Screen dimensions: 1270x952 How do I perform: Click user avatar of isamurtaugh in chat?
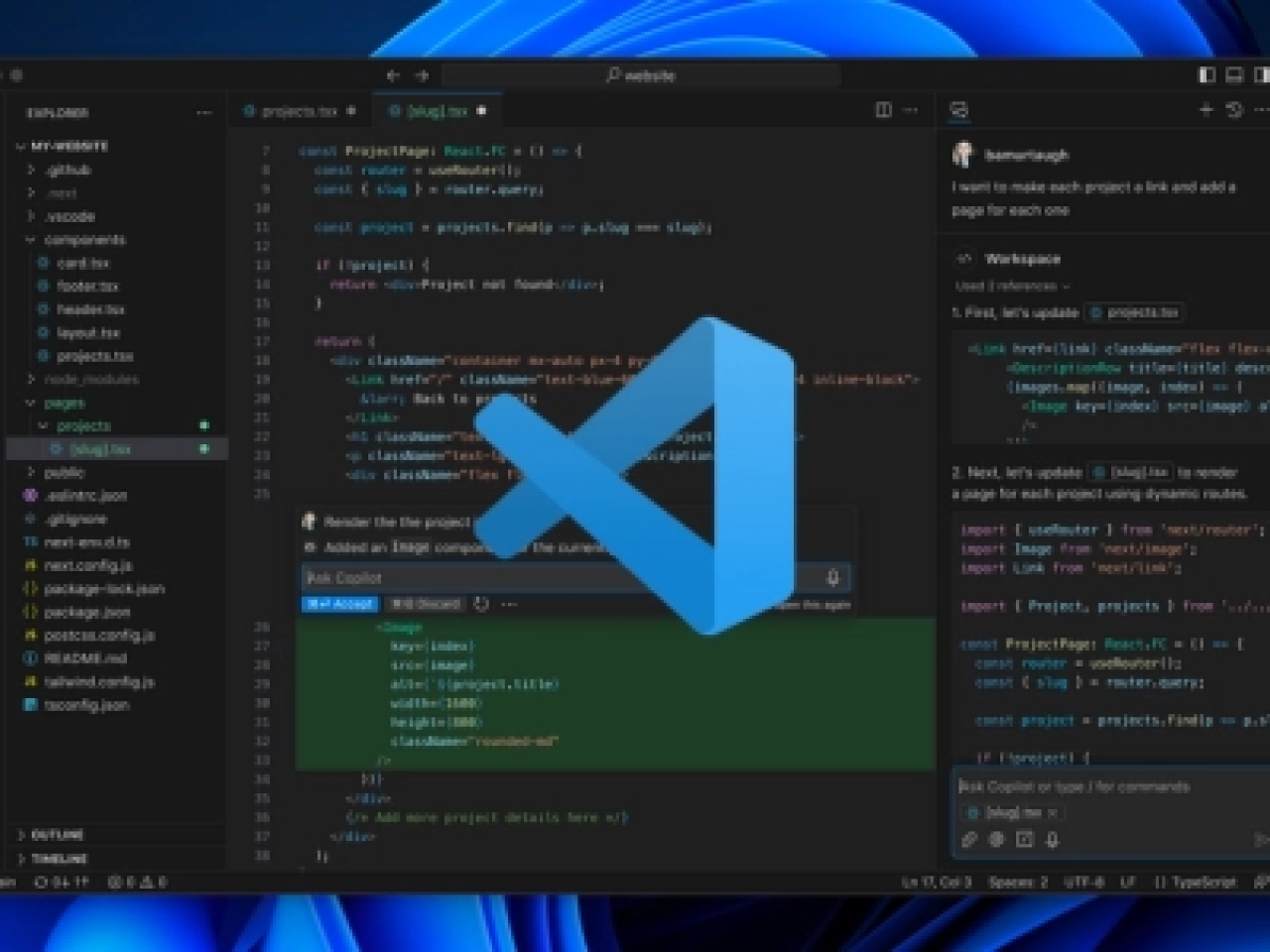coord(962,154)
